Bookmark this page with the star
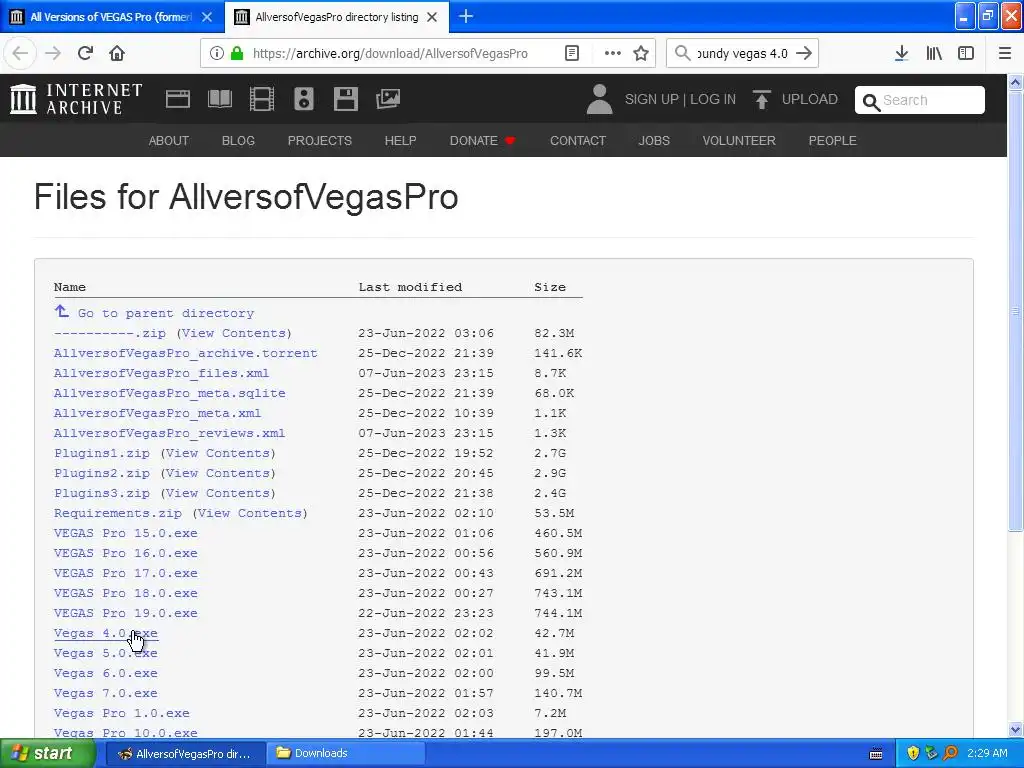The image size is (1024, 768). (641, 53)
